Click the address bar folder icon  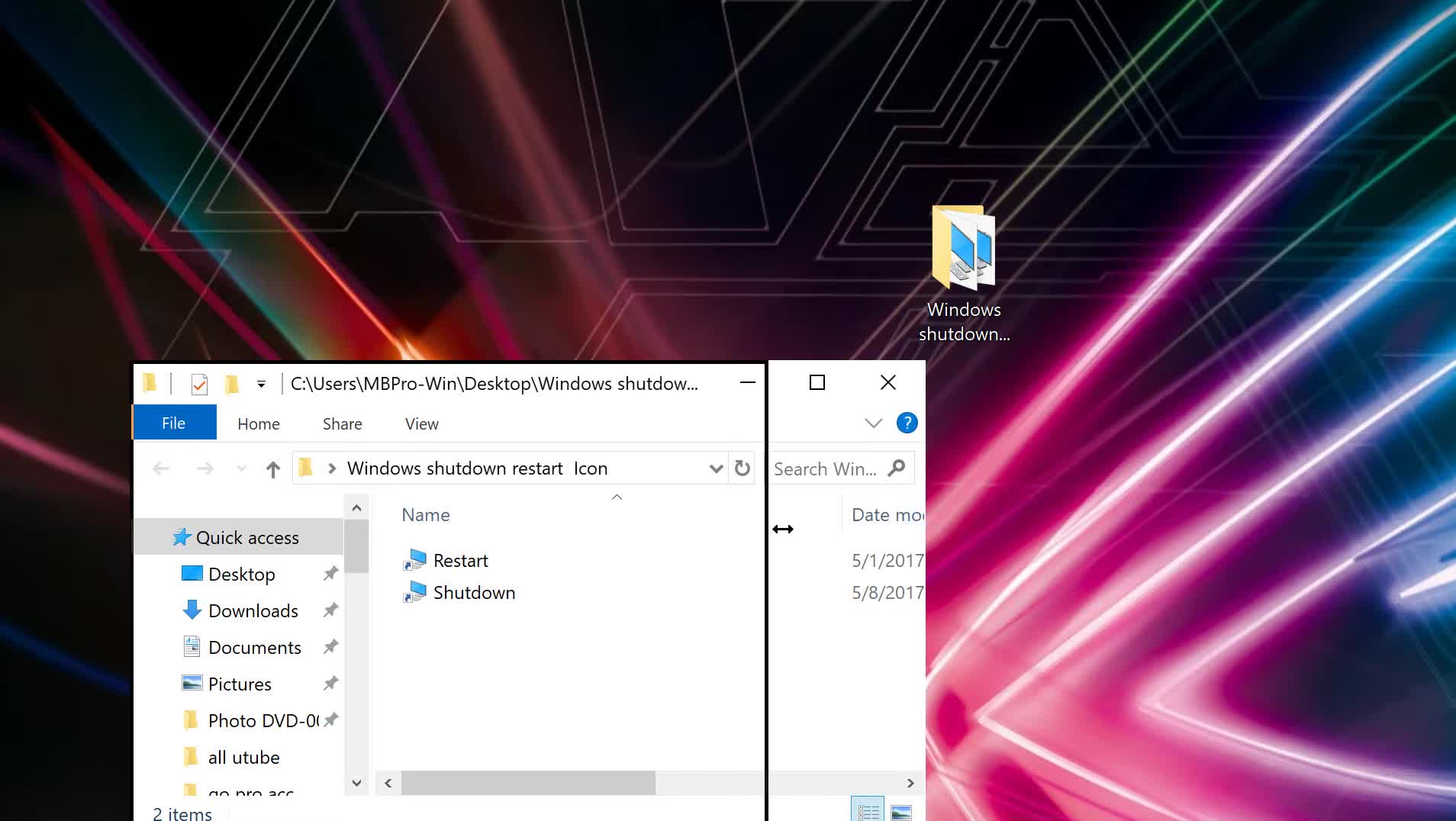pyautogui.click(x=306, y=468)
